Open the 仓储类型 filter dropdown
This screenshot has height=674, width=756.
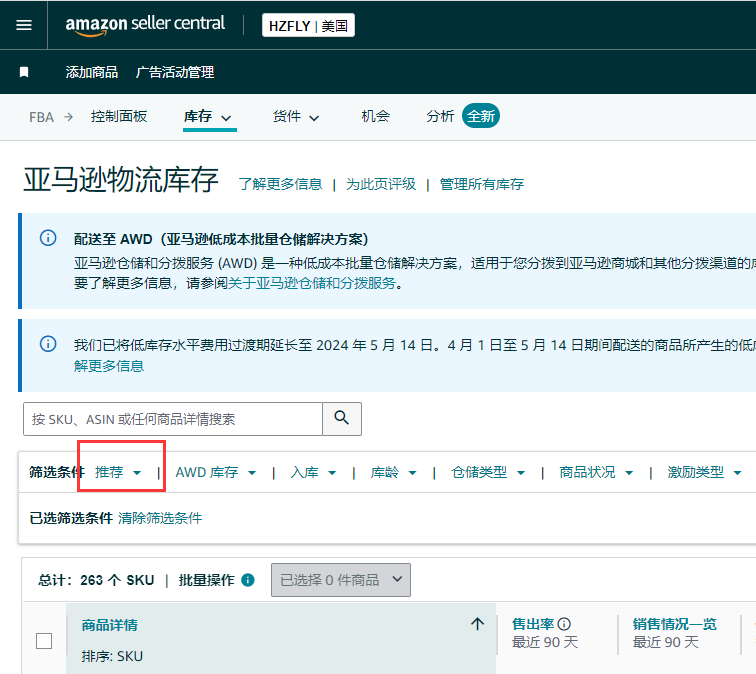click(488, 472)
